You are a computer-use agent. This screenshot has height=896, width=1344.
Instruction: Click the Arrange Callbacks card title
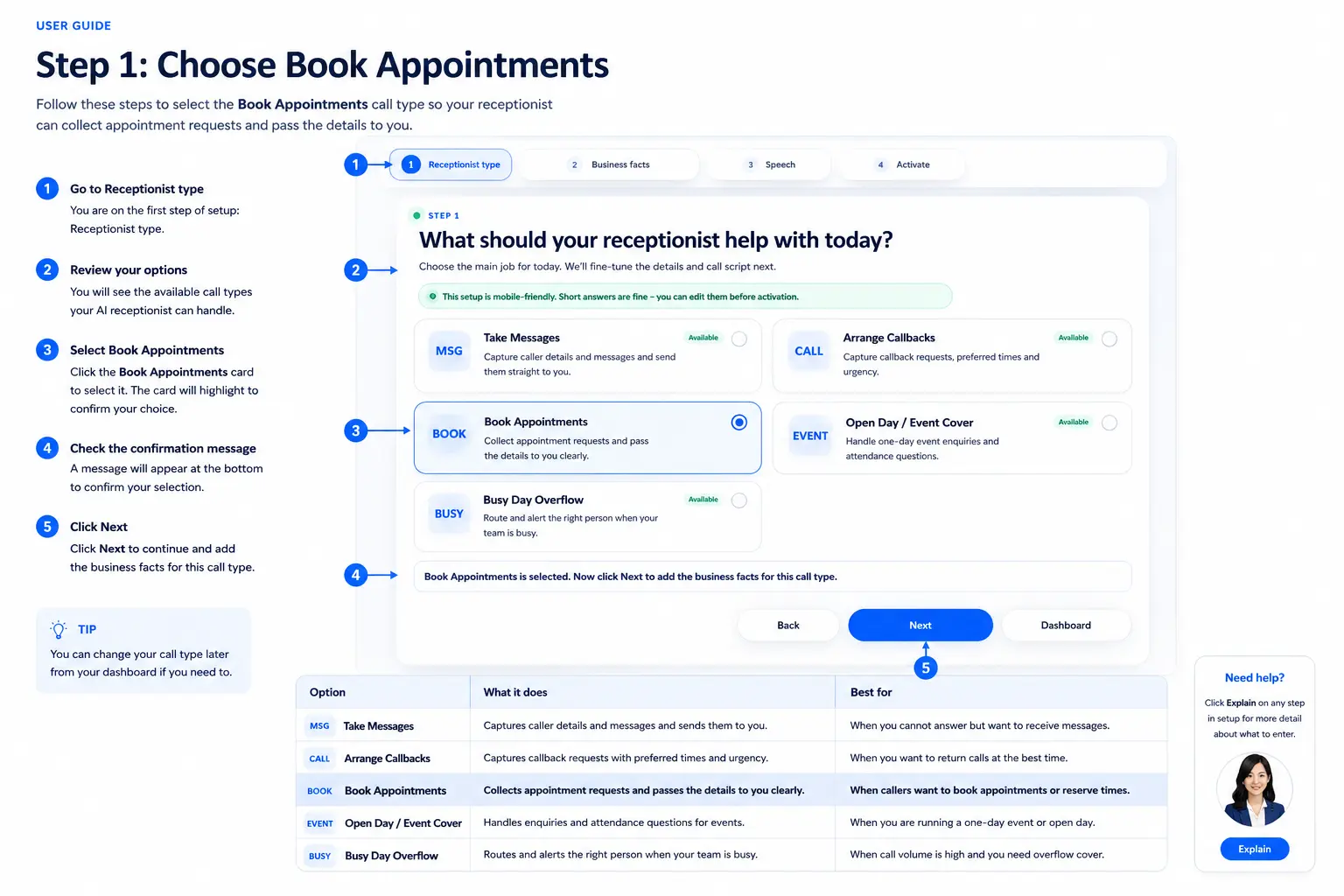pyautogui.click(x=889, y=338)
